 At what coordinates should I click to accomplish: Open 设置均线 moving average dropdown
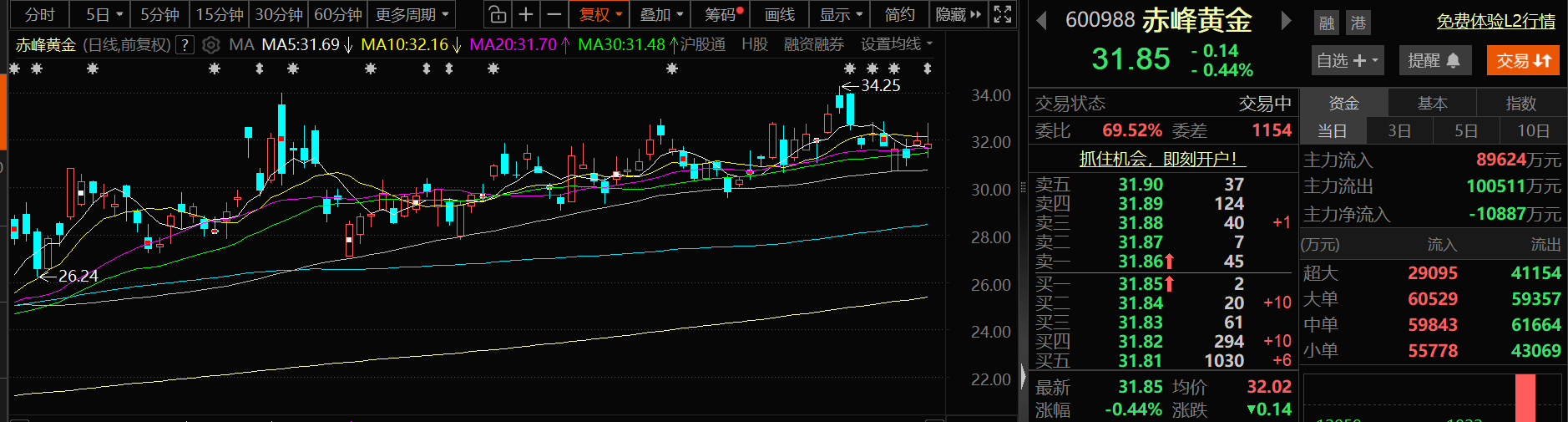click(897, 44)
